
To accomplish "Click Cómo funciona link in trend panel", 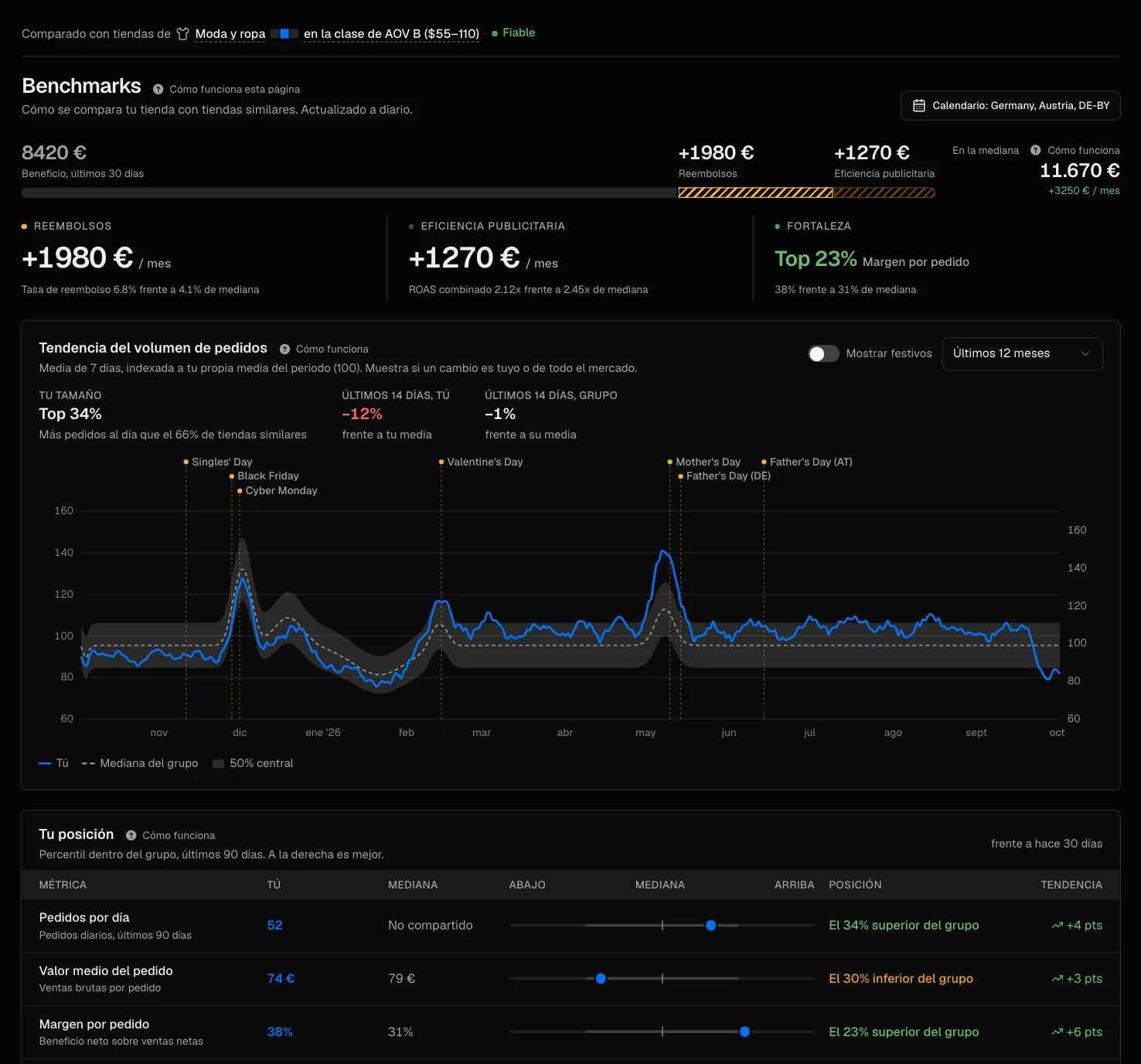I will point(332,350).
